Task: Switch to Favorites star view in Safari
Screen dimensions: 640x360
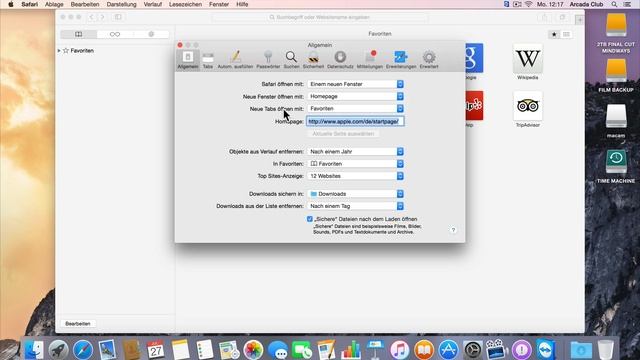Action: (x=554, y=34)
